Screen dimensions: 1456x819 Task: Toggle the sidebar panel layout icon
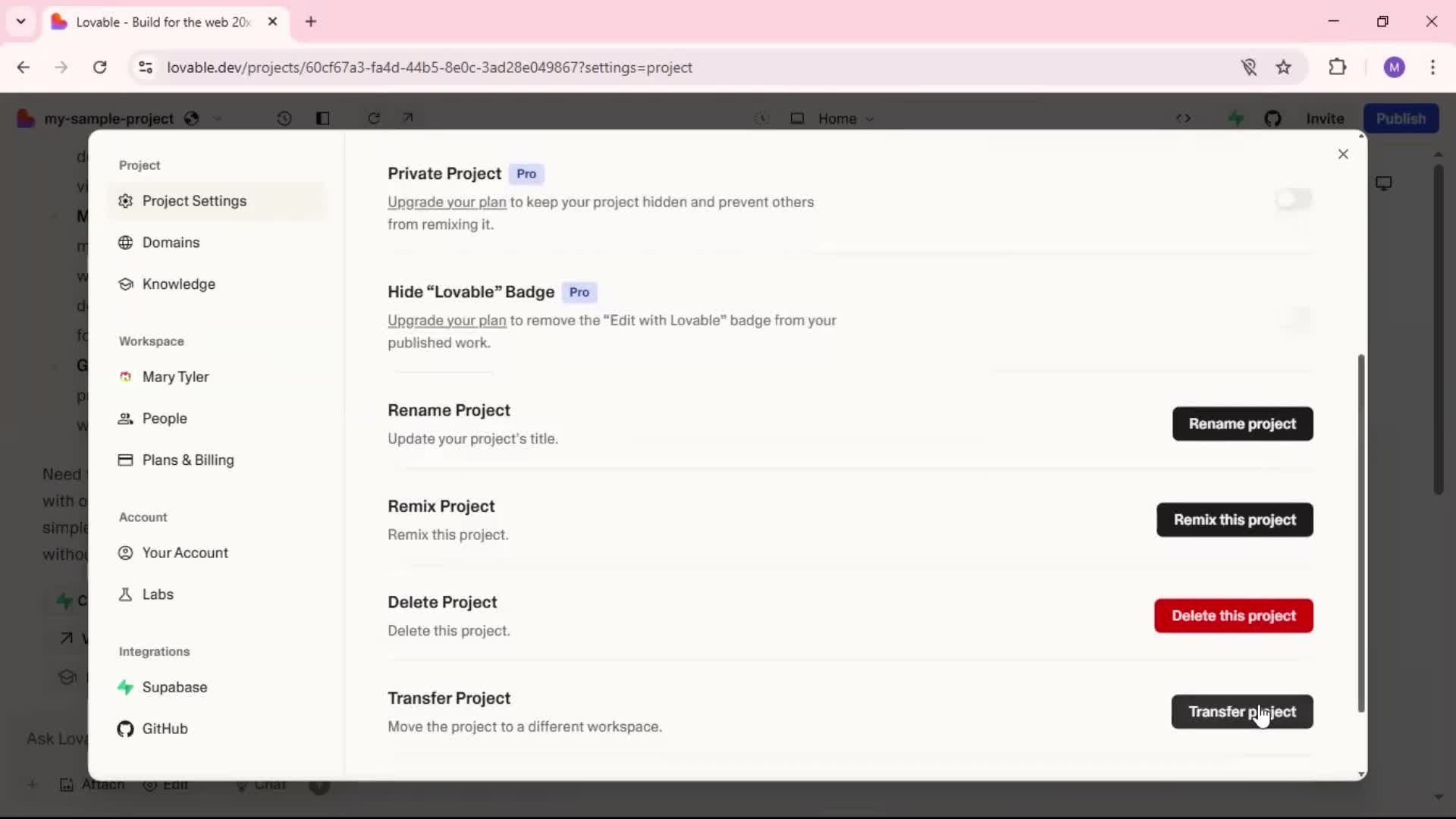tap(323, 118)
